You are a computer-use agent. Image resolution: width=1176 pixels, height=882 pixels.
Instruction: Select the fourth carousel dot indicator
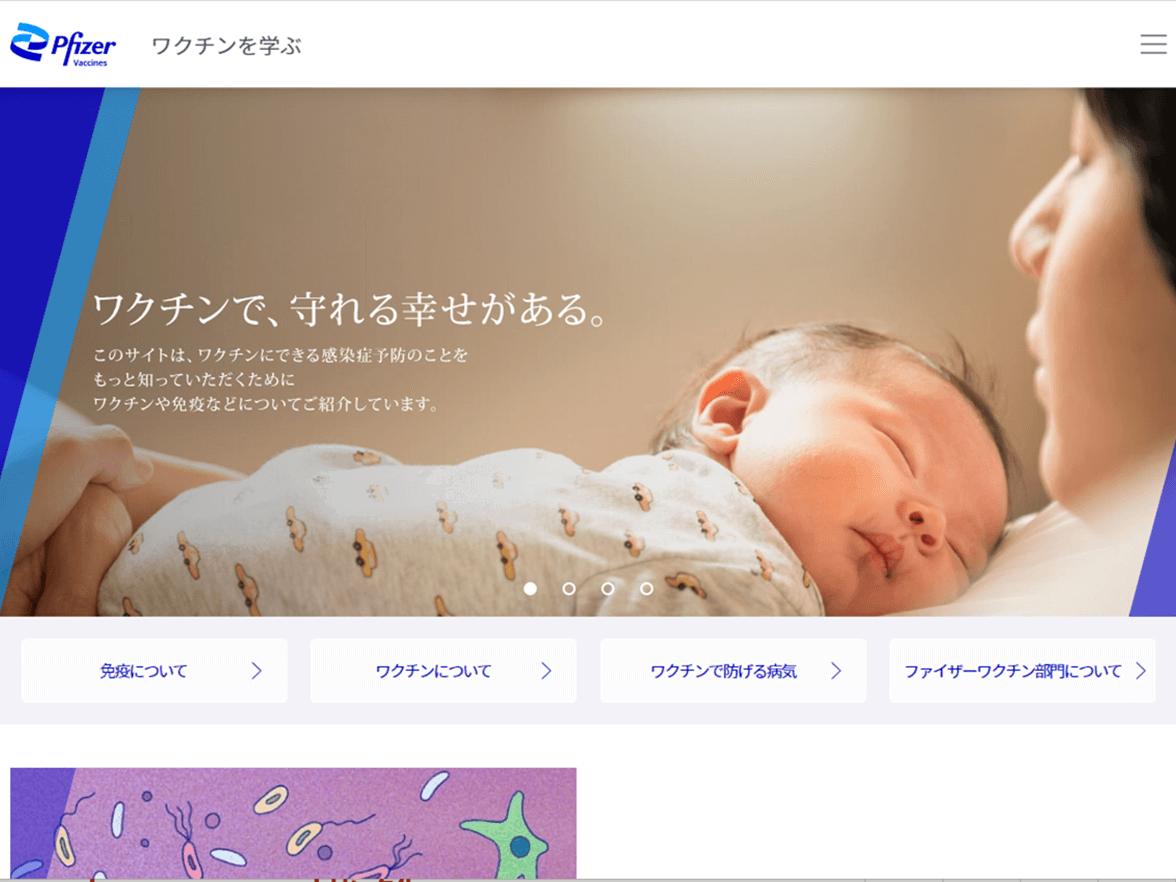coord(646,589)
